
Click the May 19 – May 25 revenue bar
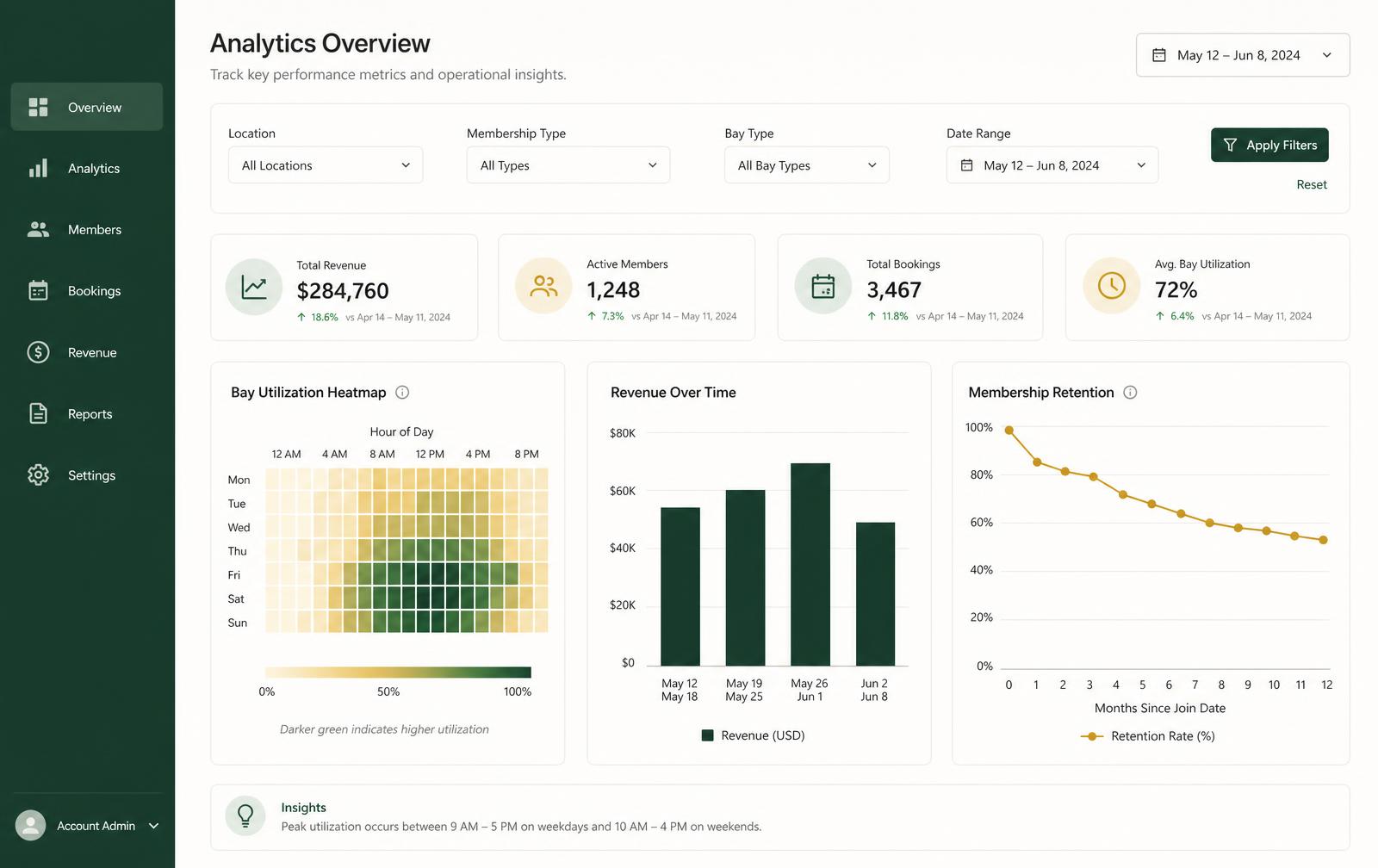[745, 578]
